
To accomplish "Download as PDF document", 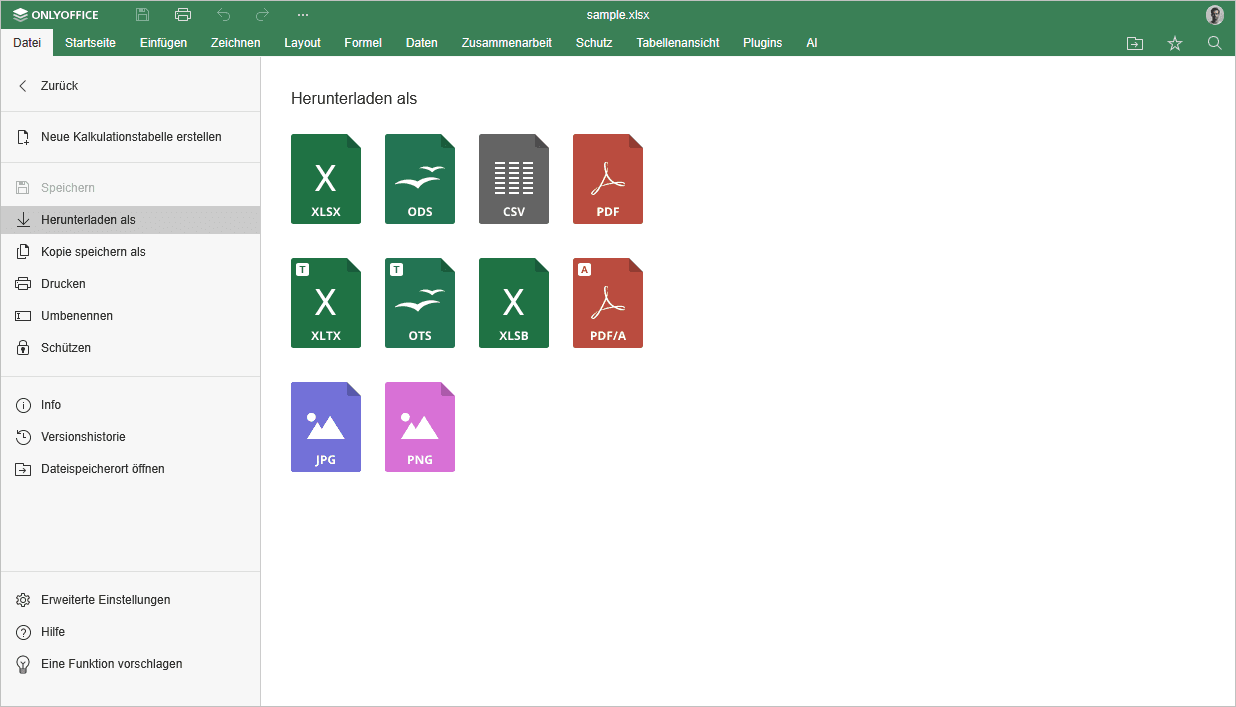I will point(607,179).
